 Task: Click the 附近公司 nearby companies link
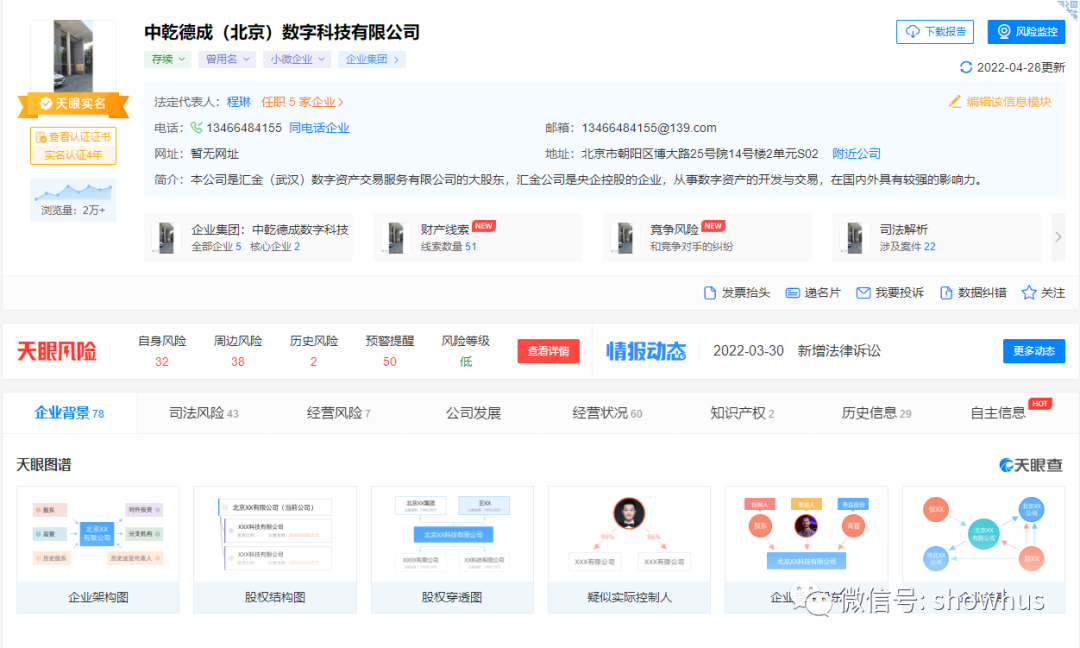tap(856, 154)
